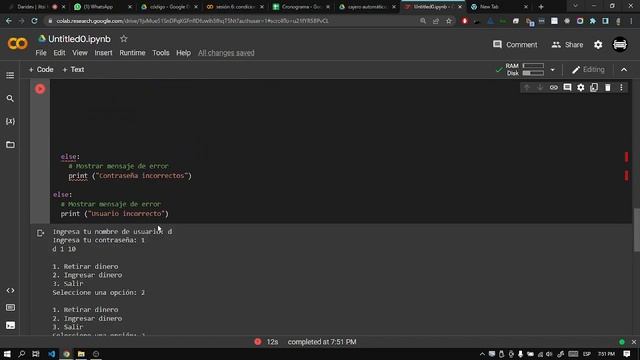Click "completed at 7:51 PM" status text
This screenshot has height=360, width=640.
pyautogui.click(x=322, y=342)
